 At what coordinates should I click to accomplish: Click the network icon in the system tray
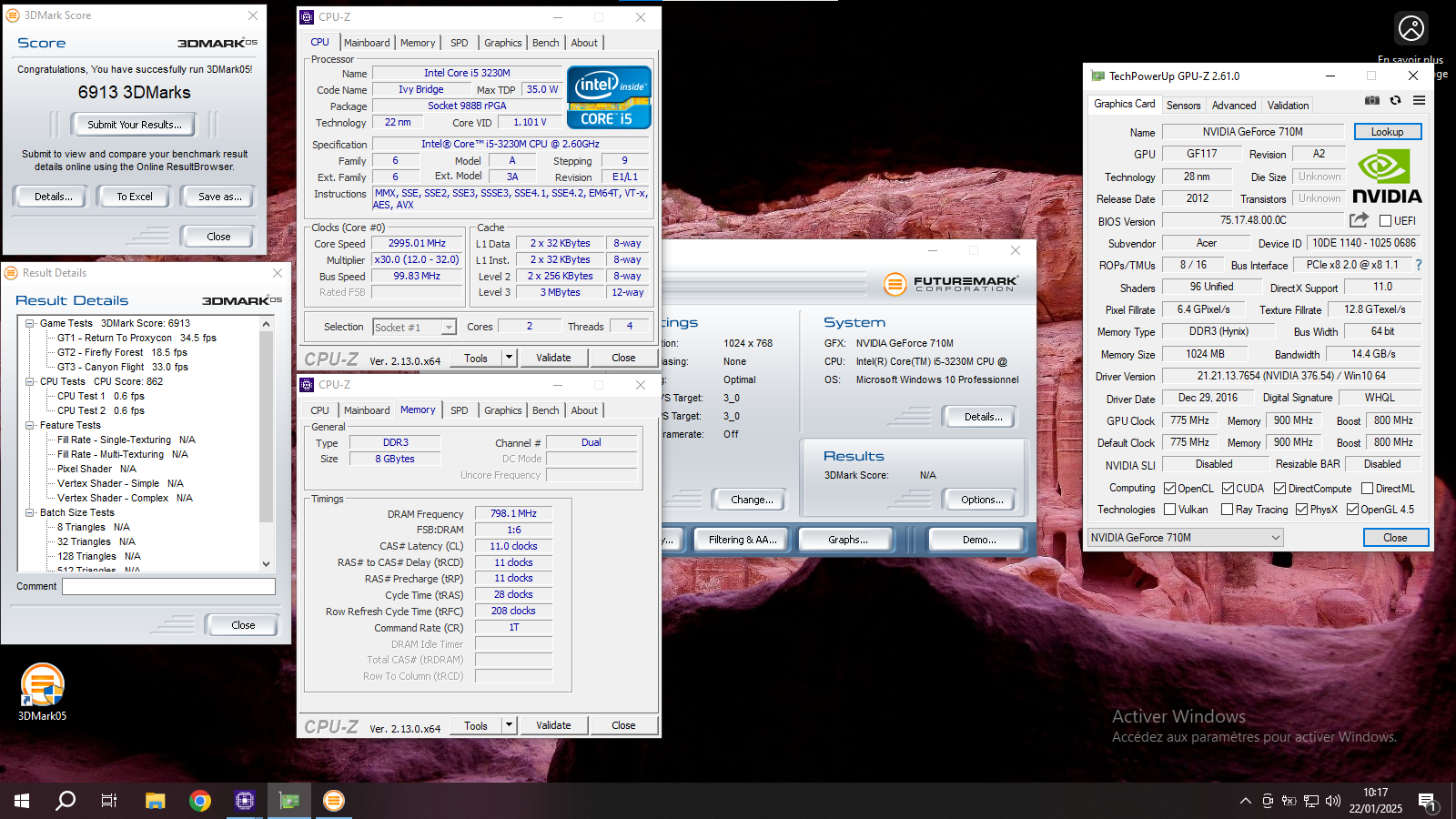coord(1311,801)
